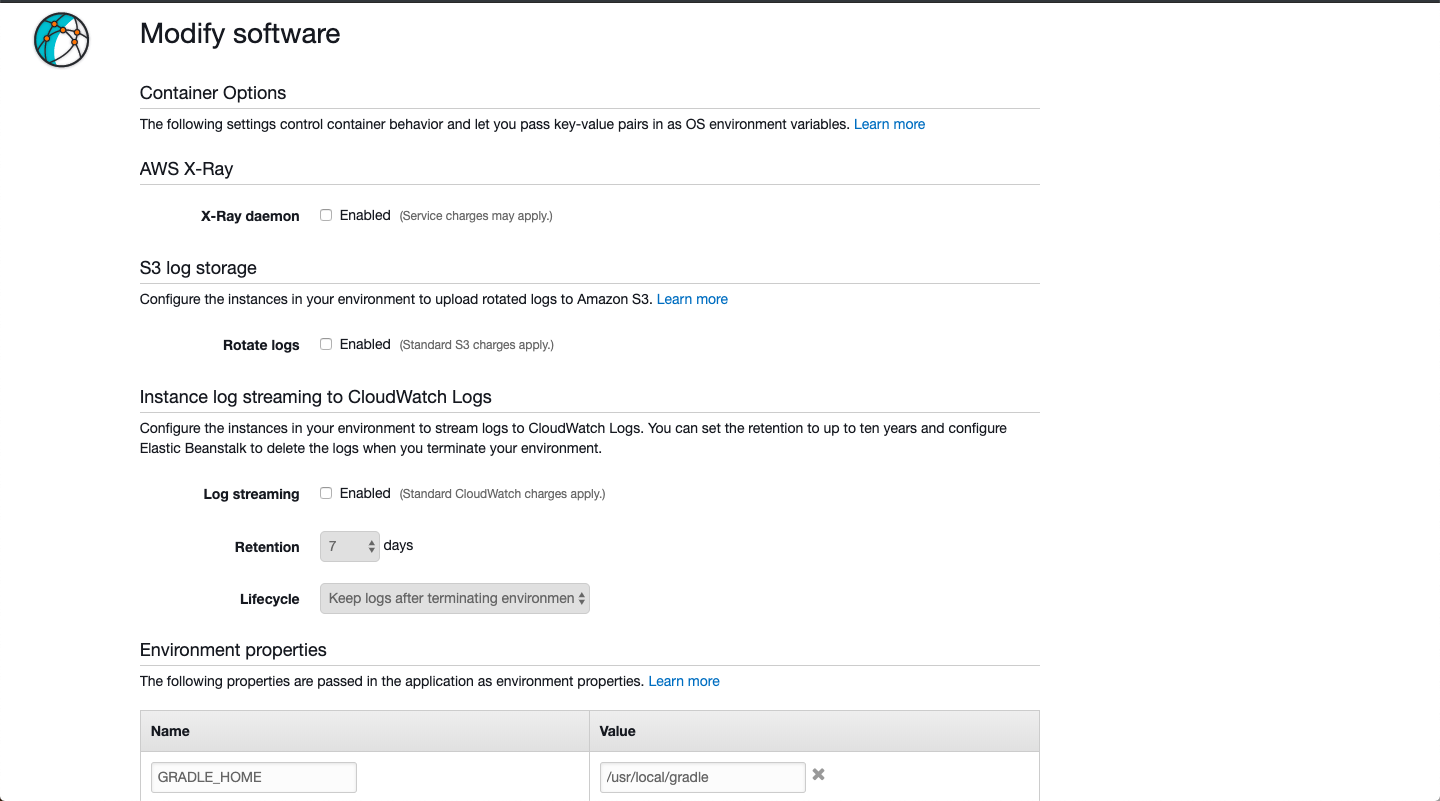Image resolution: width=1440 pixels, height=801 pixels.
Task: Open Learn more for Environment properties
Action: [x=684, y=681]
